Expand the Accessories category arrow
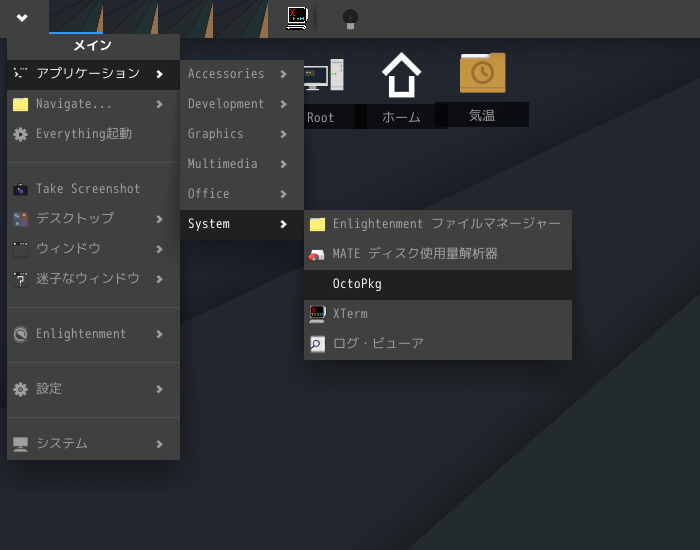The height and width of the screenshot is (550, 700). [283, 74]
